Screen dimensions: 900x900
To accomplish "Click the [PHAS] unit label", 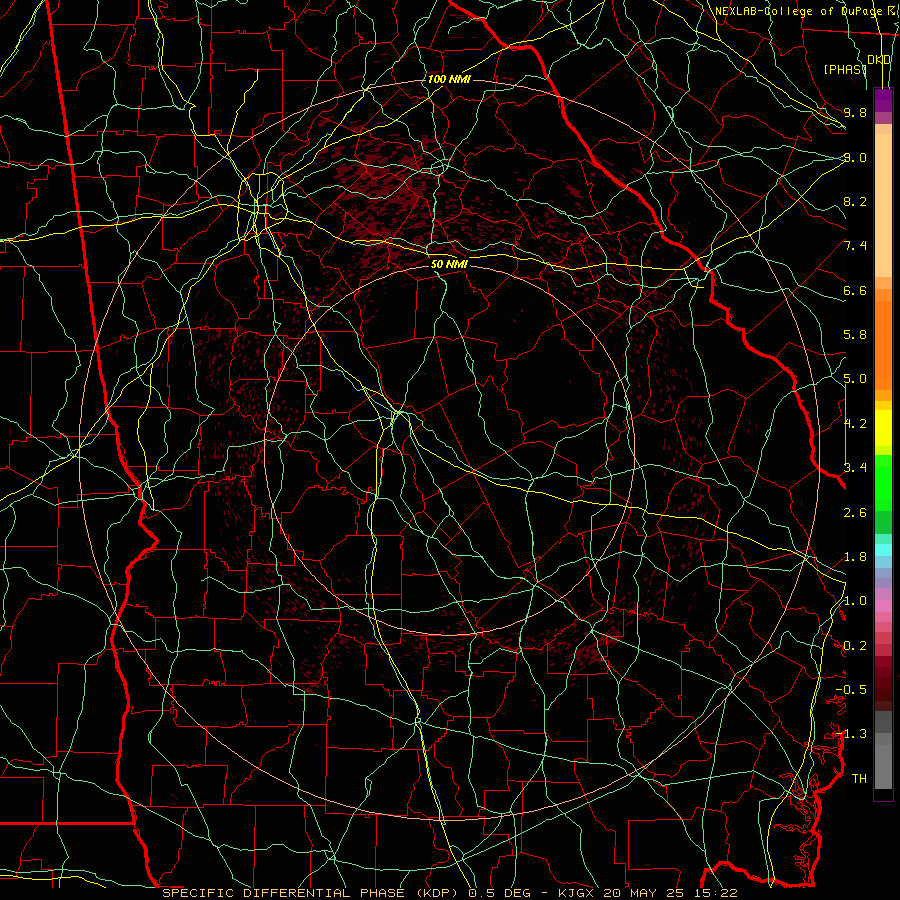I will (845, 69).
